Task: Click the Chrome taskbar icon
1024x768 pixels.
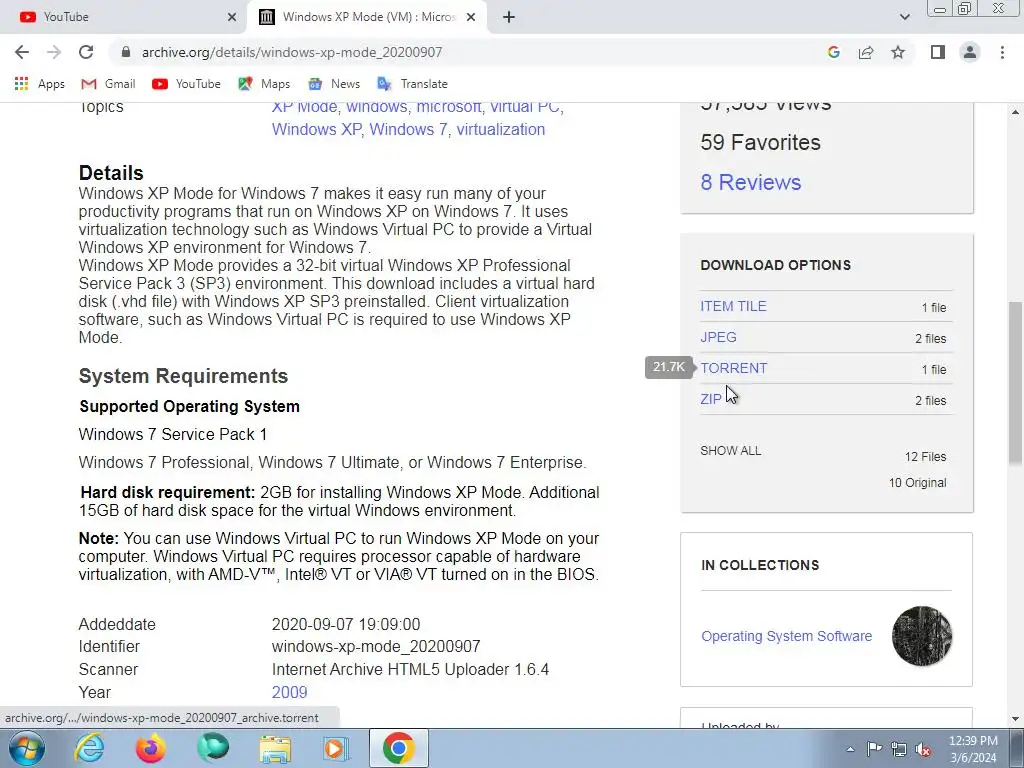Action: click(x=399, y=748)
